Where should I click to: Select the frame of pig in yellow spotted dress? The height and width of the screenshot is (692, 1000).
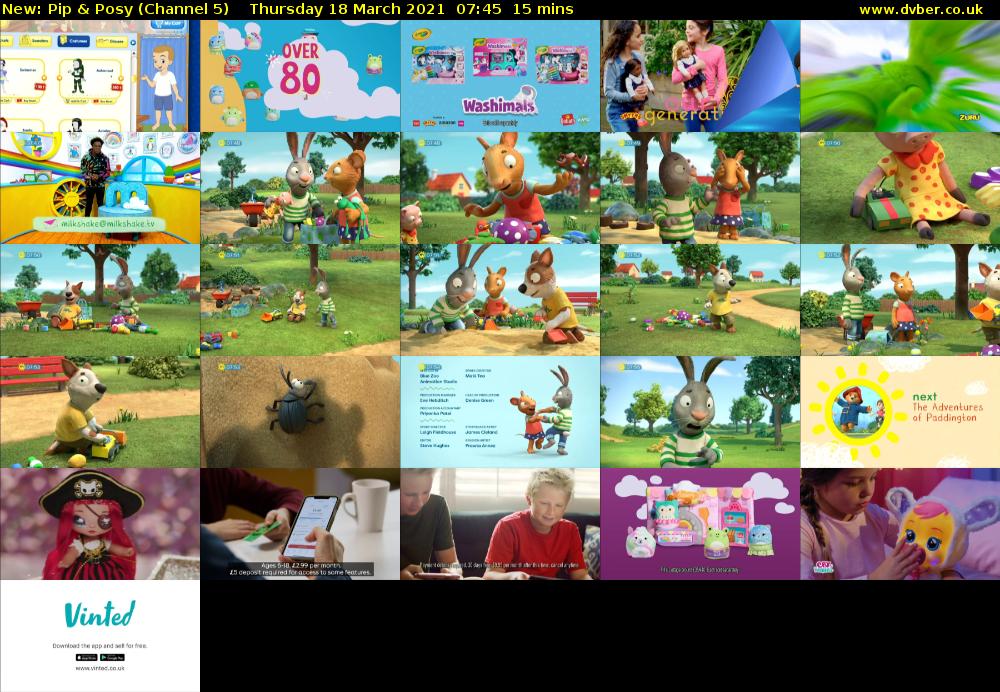click(901, 188)
